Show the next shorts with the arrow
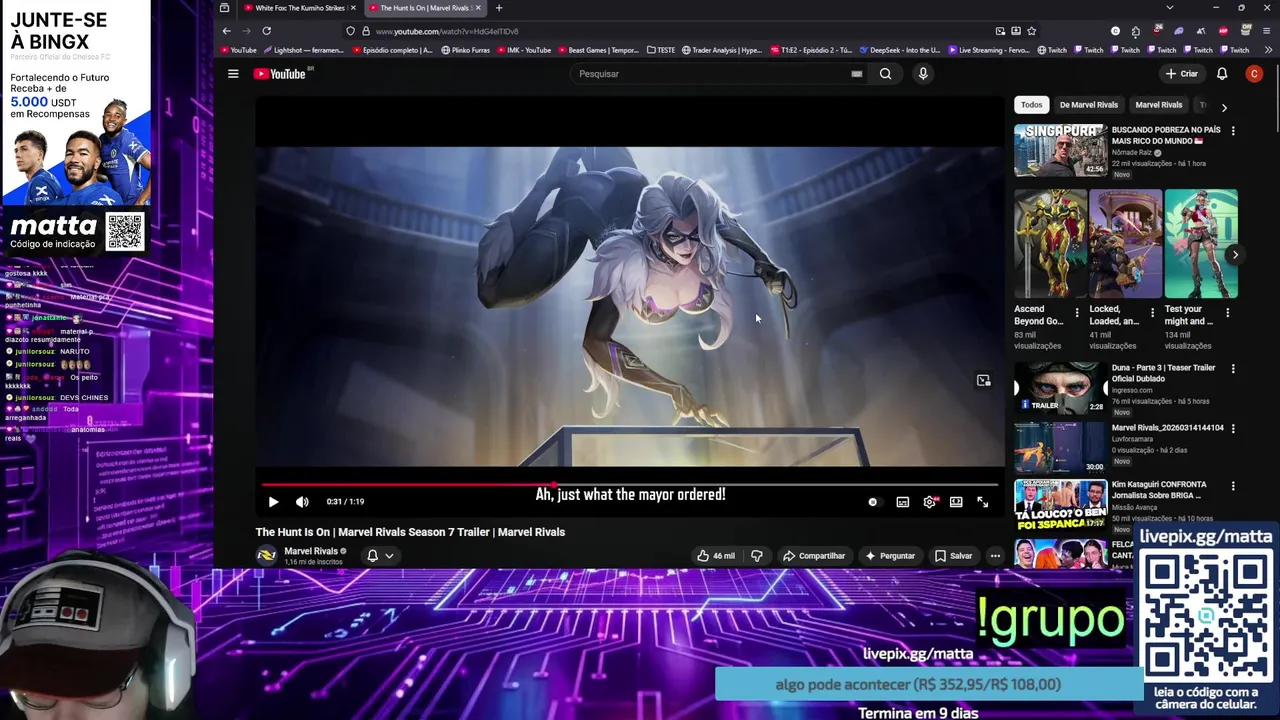 [1235, 254]
